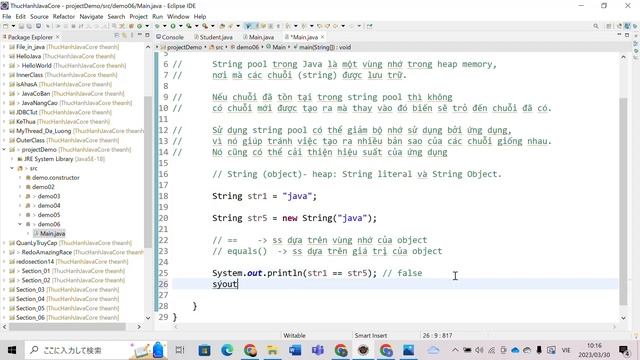Click the New file toolbar icon
The width and height of the screenshot is (640, 360).
tap(5, 26)
